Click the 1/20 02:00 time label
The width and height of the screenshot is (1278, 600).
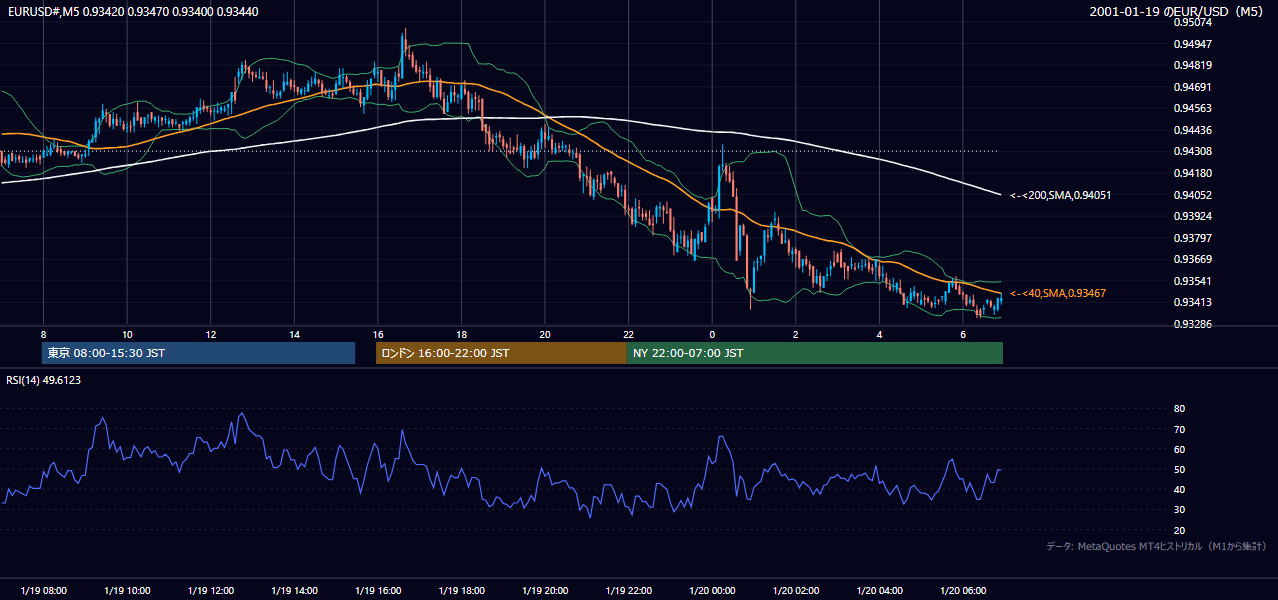point(795,590)
